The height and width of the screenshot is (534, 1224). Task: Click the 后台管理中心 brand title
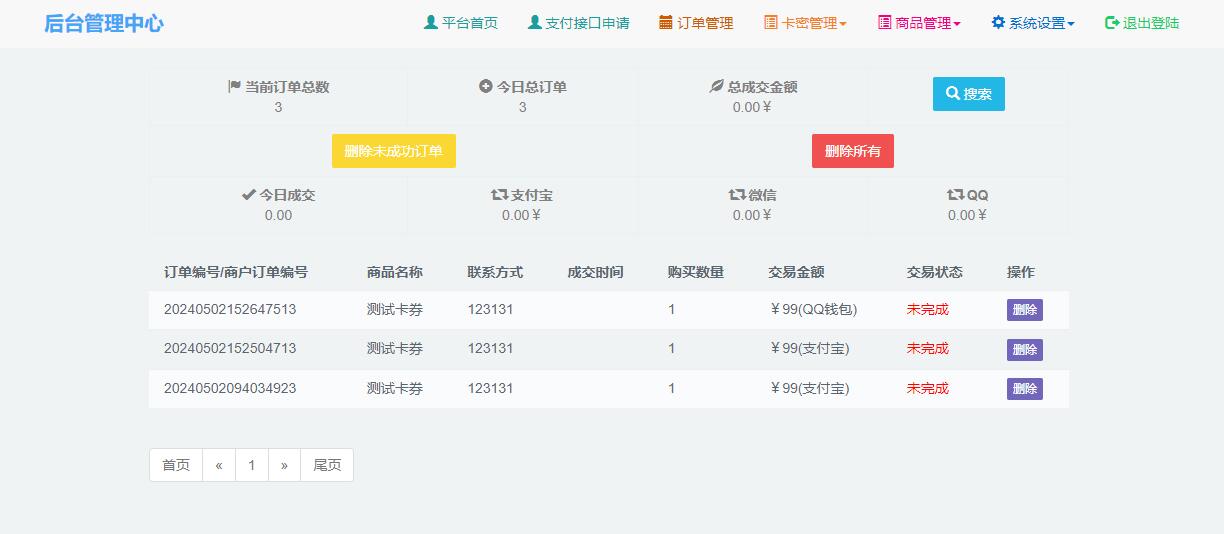pyautogui.click(x=104, y=24)
